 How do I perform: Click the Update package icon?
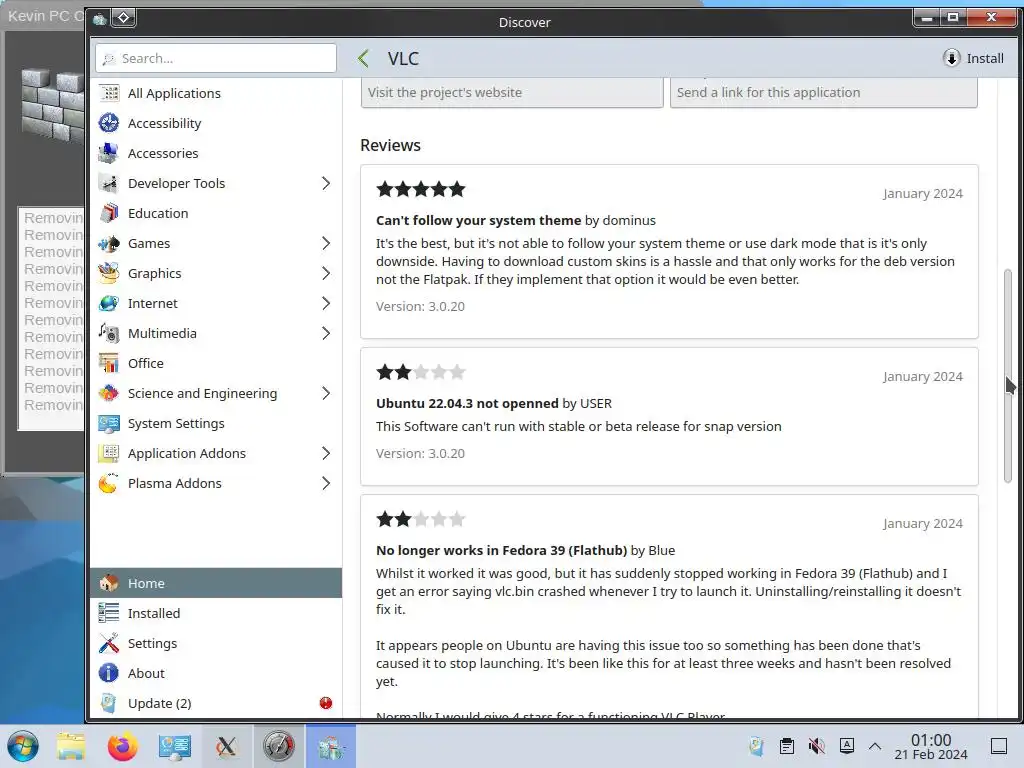(x=109, y=703)
